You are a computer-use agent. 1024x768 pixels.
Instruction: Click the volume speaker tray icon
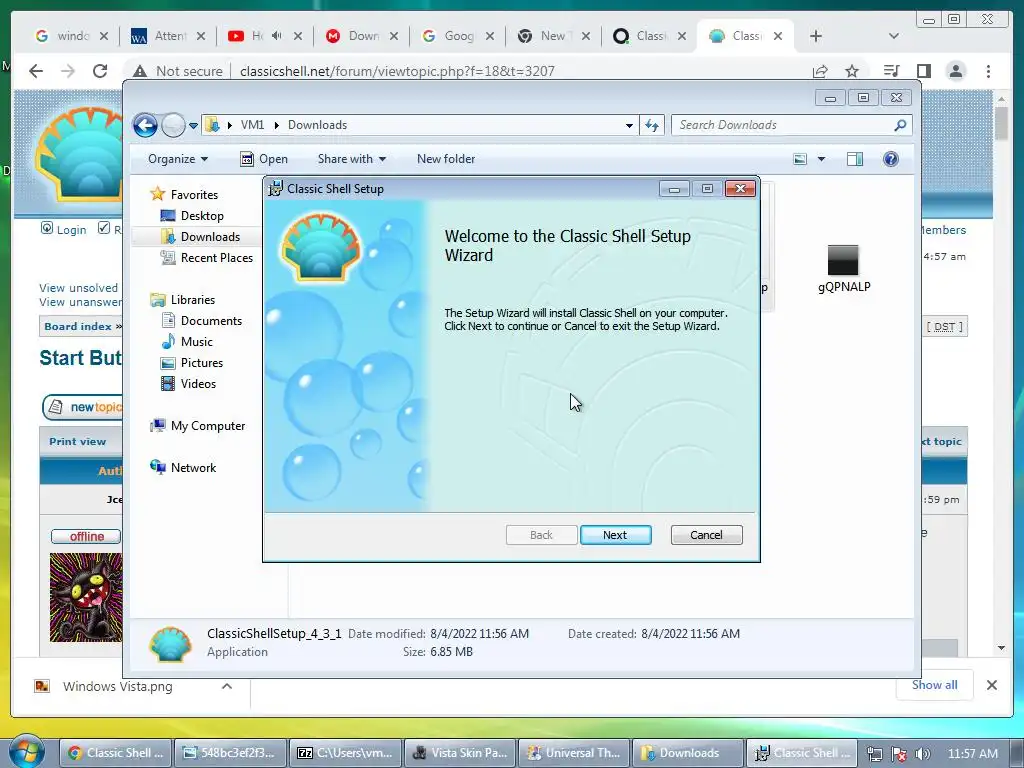[922, 754]
